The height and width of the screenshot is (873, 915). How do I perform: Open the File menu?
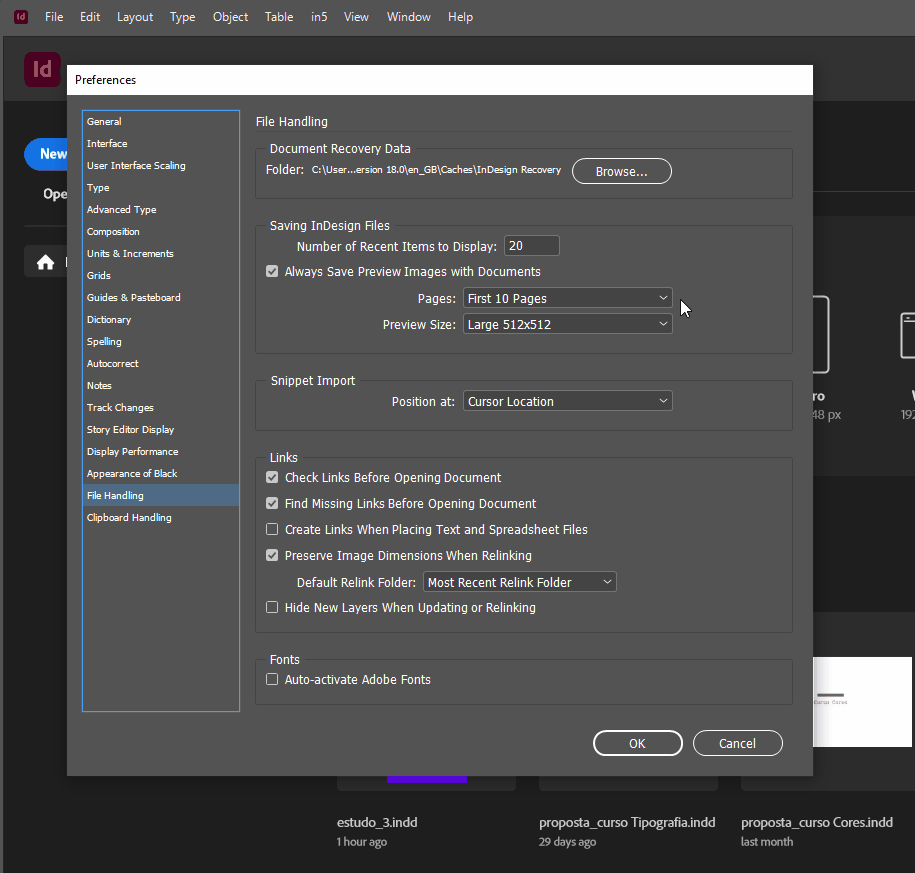[x=54, y=17]
